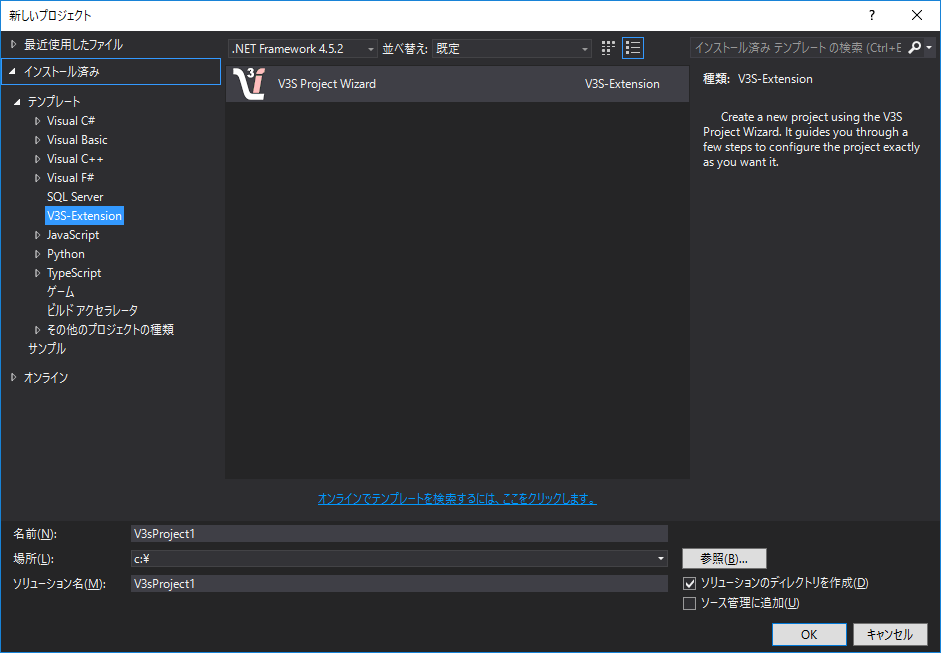
Task: Click the V3S Project Wizard logo icon
Action: (x=249, y=83)
